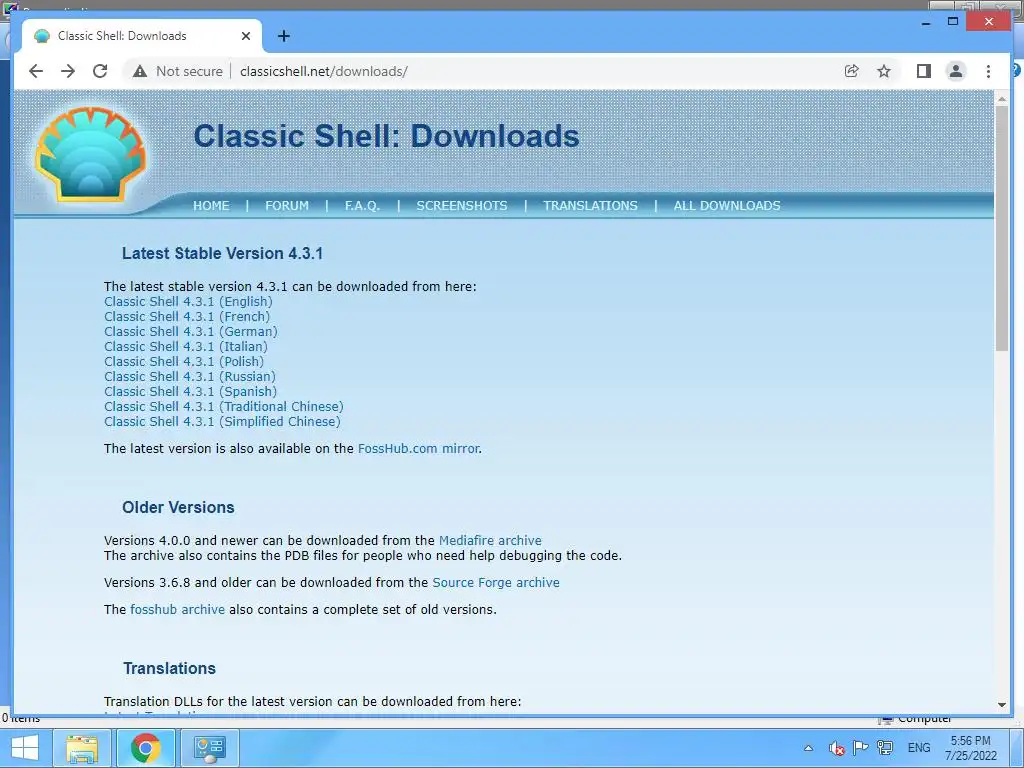Viewport: 1024px width, 768px height.
Task: Download Classic Shell 4.3.1 (German)
Action: point(191,332)
